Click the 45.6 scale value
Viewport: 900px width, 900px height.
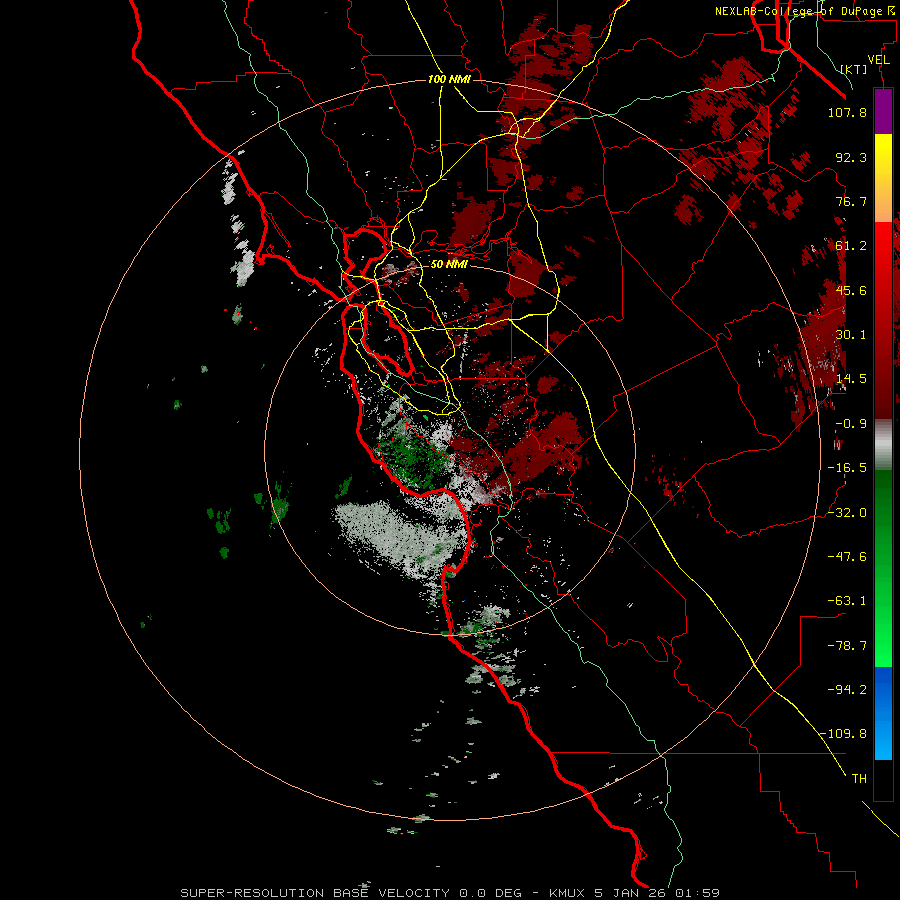851,290
